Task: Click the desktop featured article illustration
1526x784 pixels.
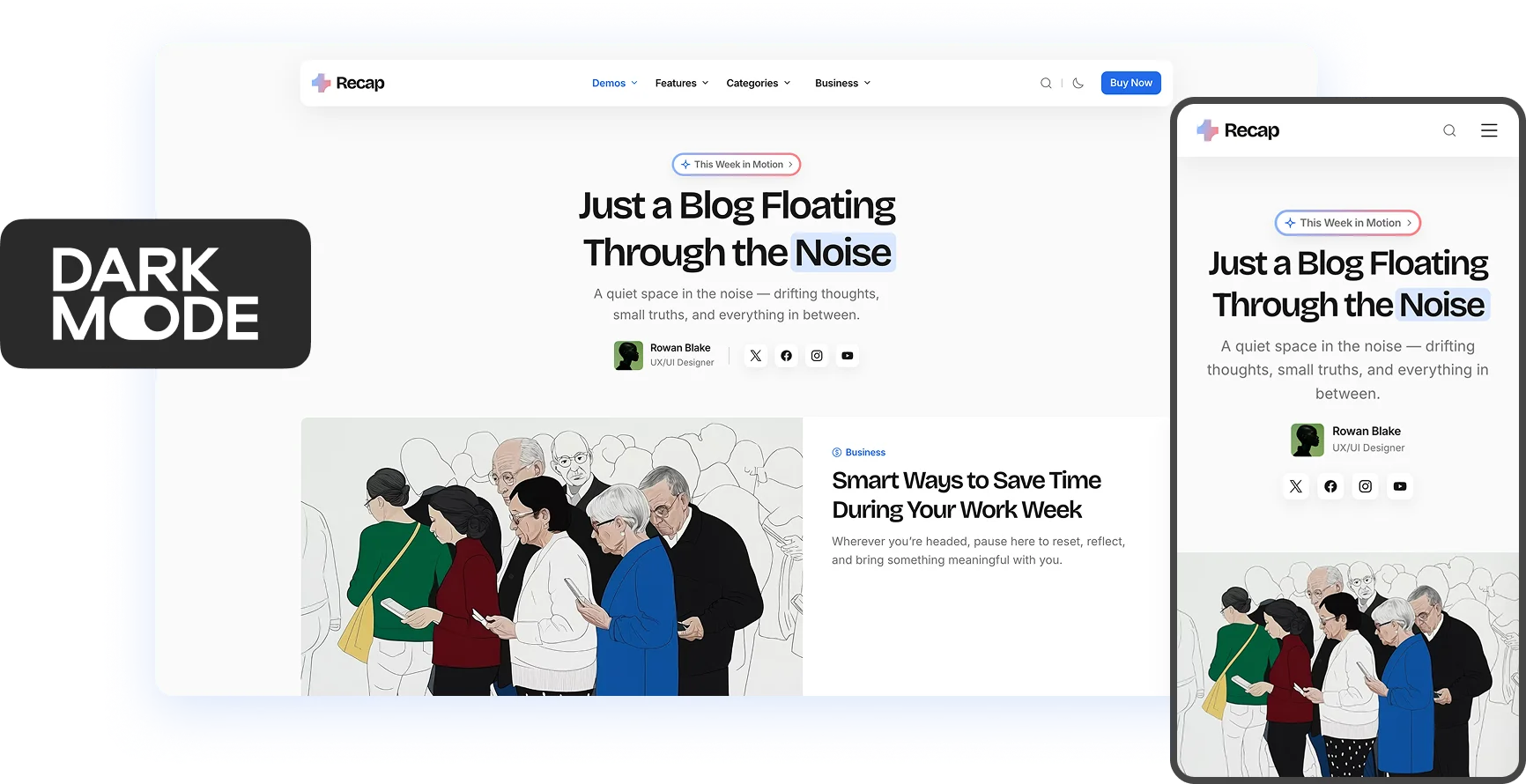Action: click(x=552, y=557)
